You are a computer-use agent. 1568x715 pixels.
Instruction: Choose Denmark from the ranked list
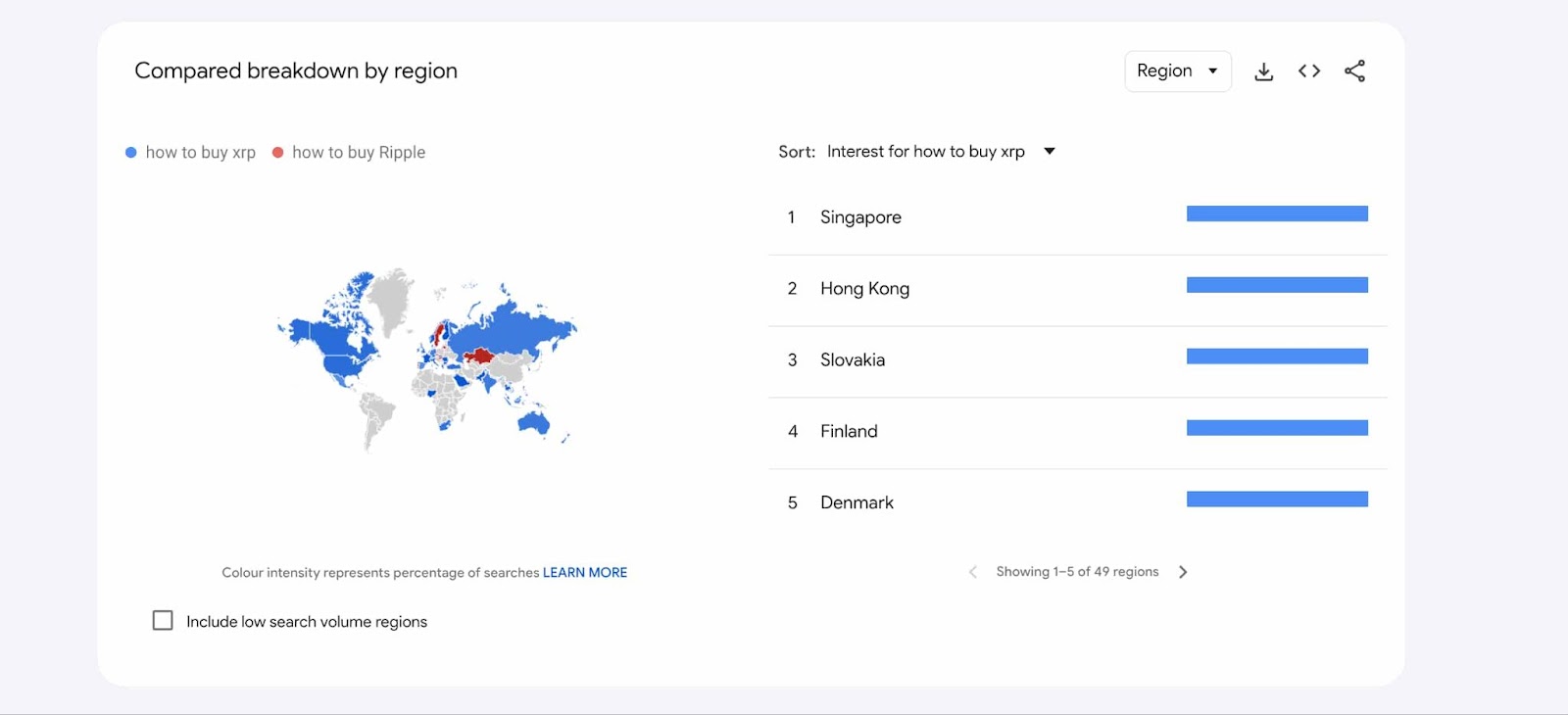pyautogui.click(x=857, y=503)
